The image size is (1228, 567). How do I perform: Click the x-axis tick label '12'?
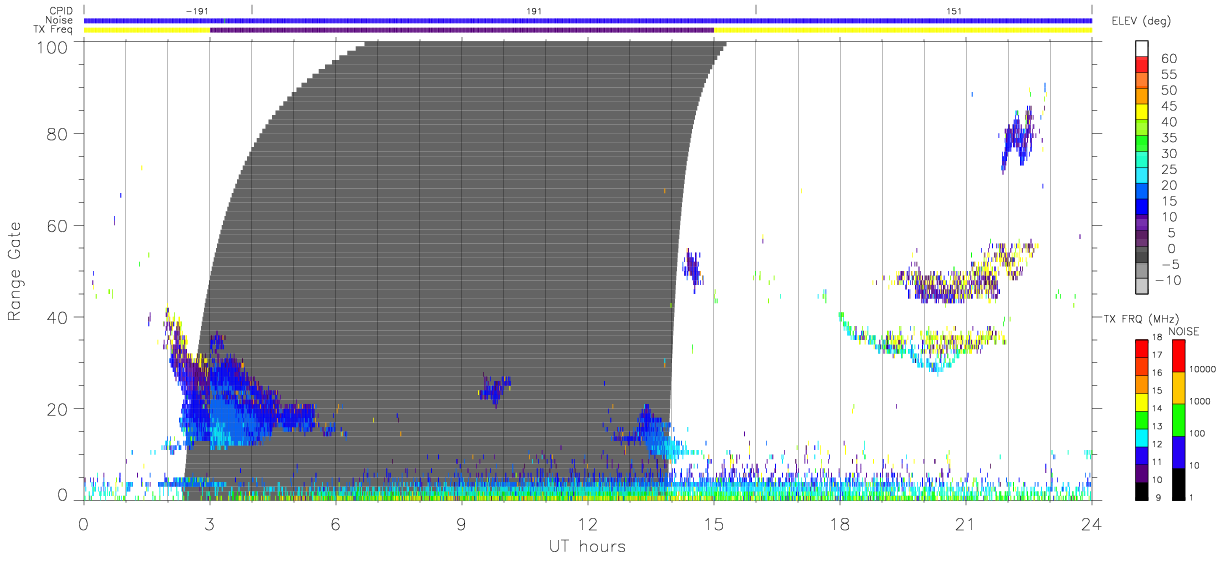pyautogui.click(x=587, y=523)
